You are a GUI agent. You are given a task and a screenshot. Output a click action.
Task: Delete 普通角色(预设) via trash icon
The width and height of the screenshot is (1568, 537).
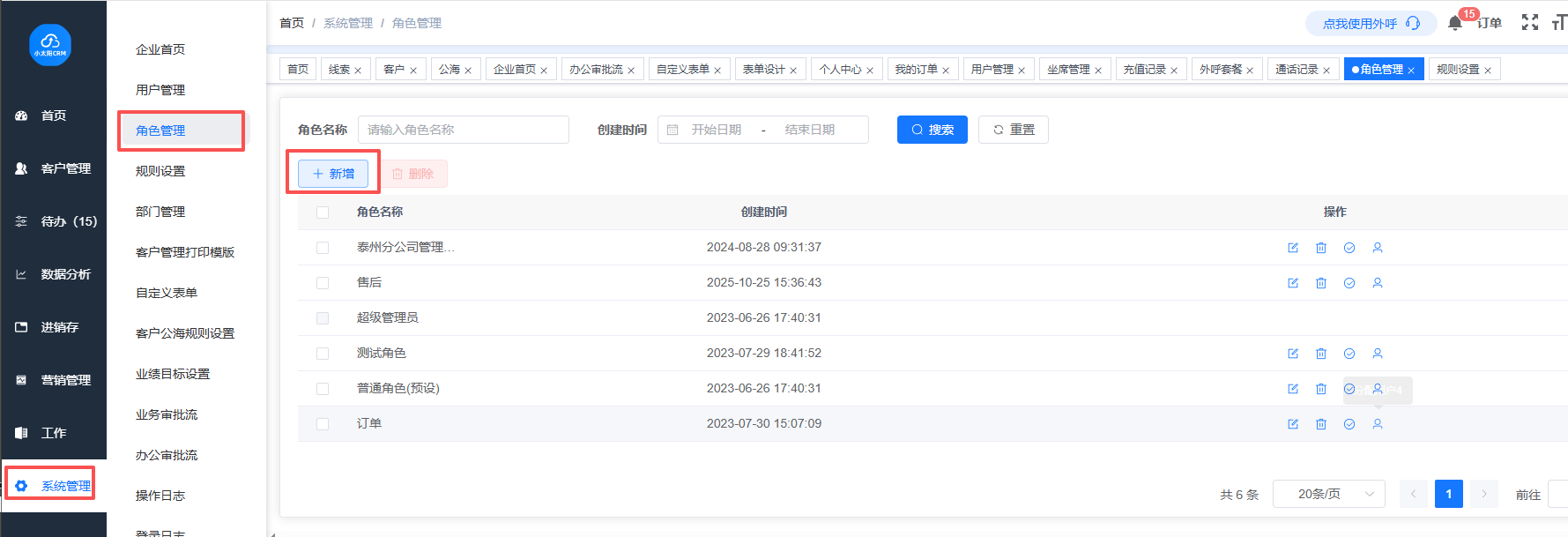(x=1321, y=389)
